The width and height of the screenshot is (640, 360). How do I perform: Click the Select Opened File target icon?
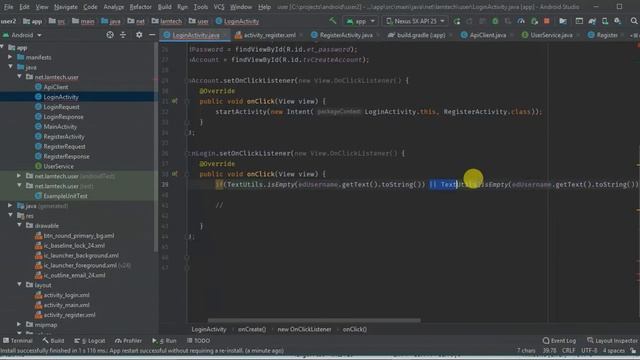point(110,35)
